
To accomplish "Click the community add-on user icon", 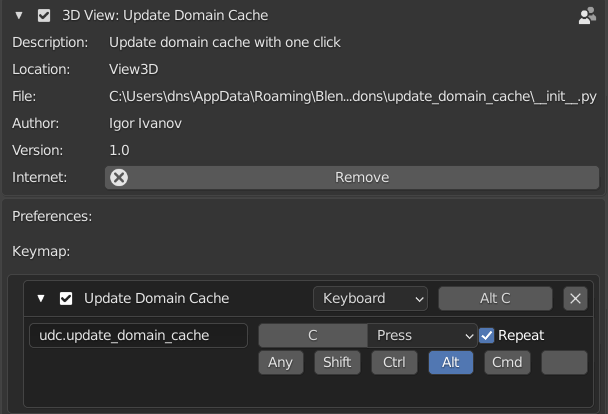I will (587, 16).
